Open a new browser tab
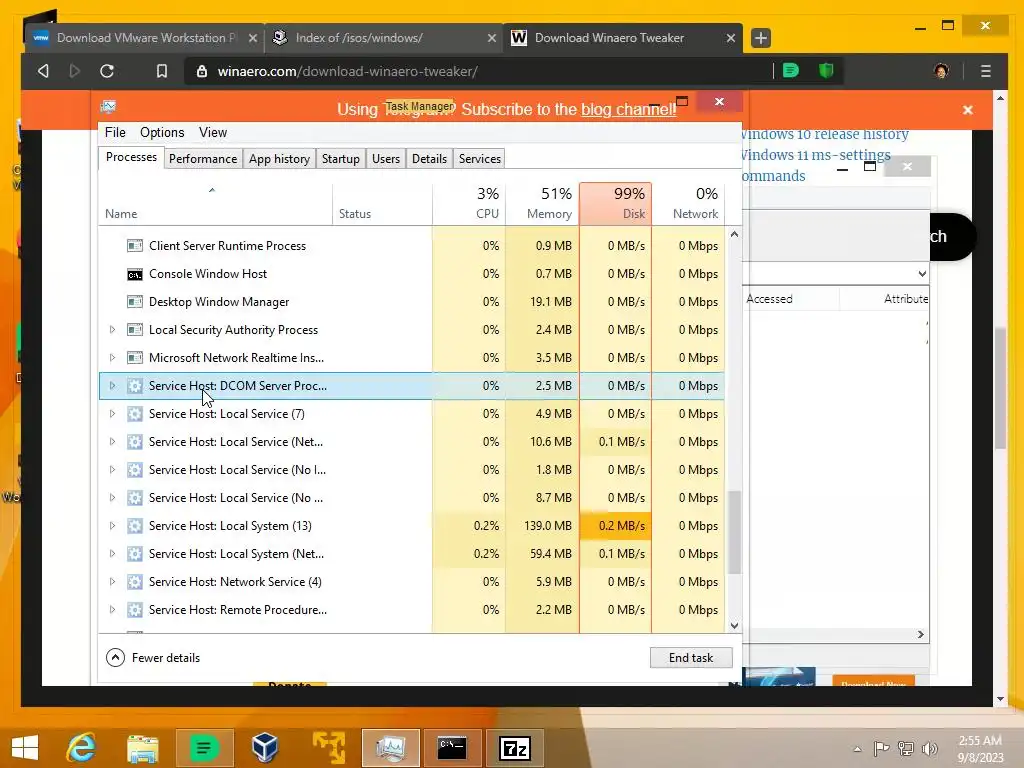 761,38
